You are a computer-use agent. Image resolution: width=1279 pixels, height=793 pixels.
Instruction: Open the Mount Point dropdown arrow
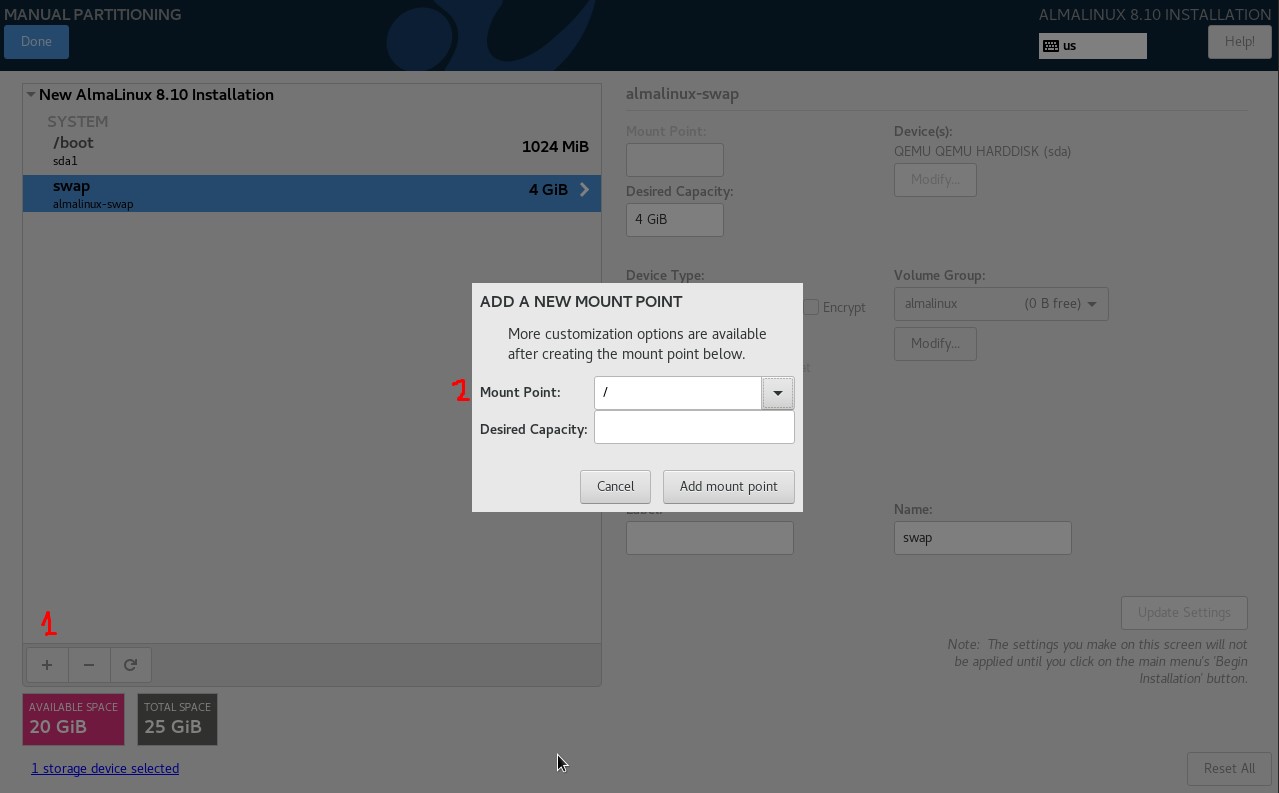coord(777,393)
